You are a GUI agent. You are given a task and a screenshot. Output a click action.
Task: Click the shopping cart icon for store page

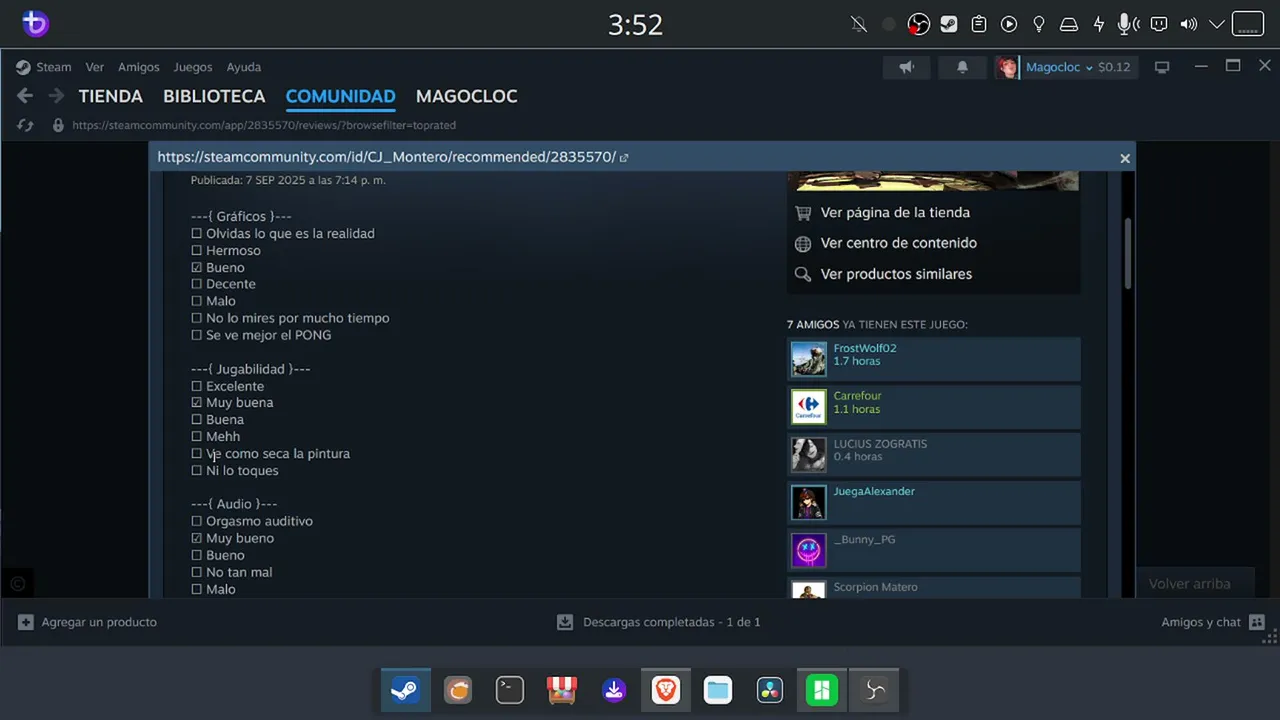coord(802,212)
